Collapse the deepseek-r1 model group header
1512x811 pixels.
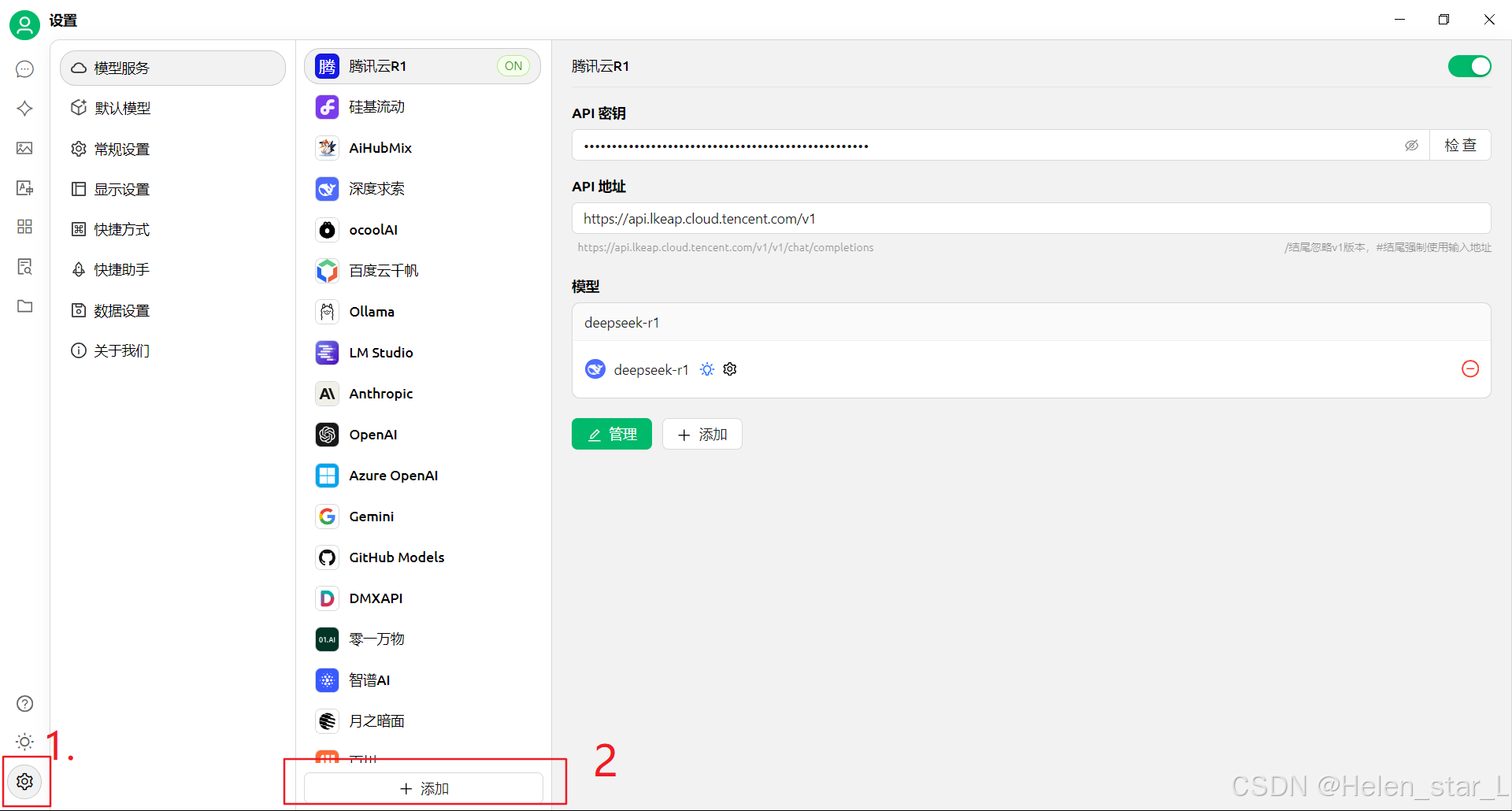(1031, 323)
